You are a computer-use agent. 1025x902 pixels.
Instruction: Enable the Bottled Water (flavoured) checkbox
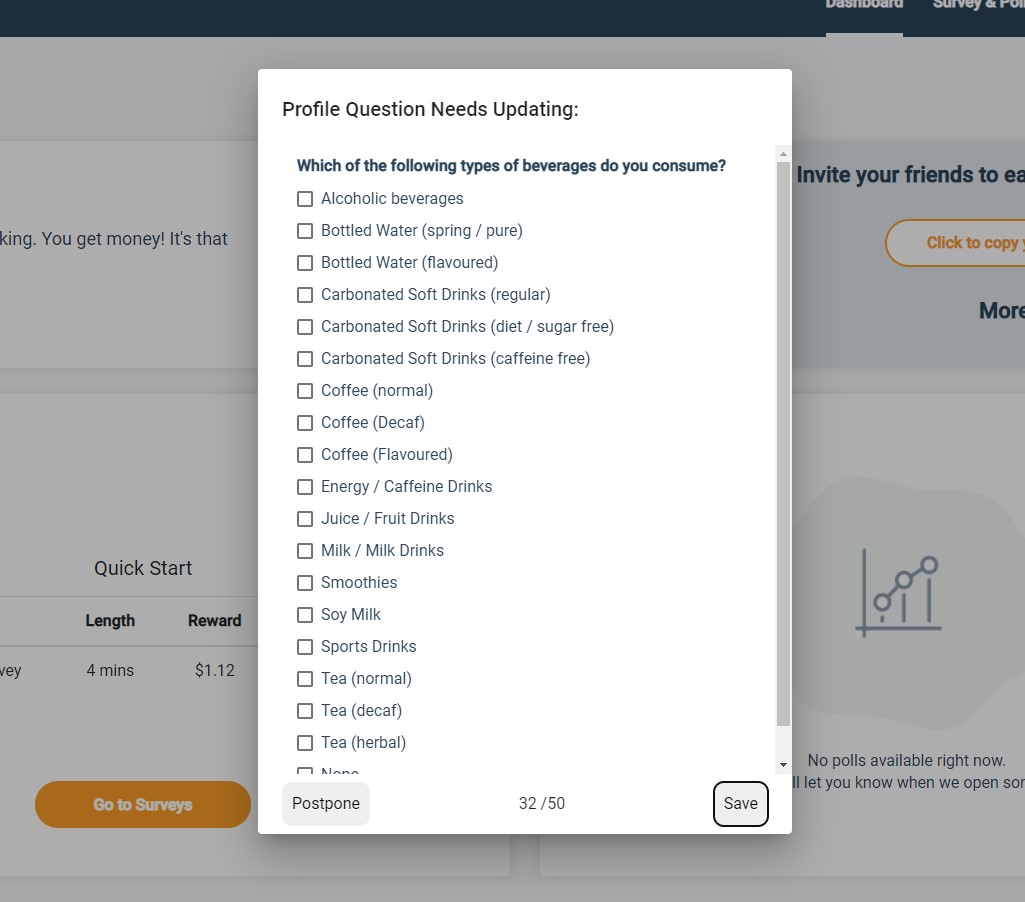click(x=305, y=263)
